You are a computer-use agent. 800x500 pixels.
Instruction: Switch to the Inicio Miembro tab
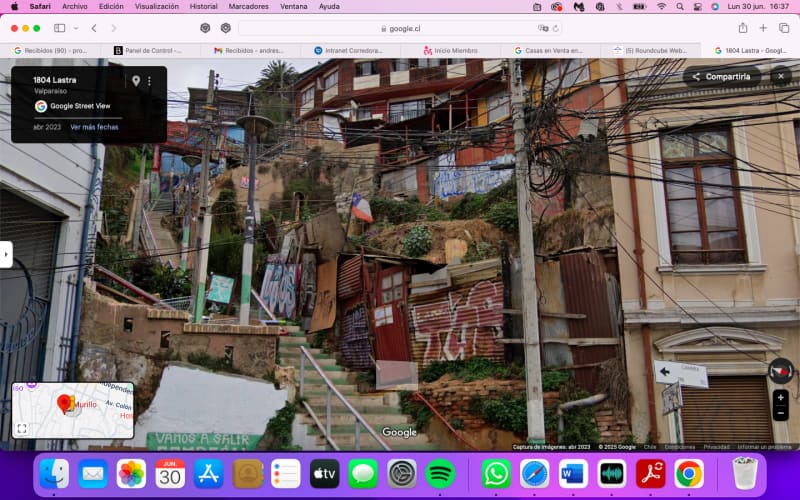tap(451, 51)
